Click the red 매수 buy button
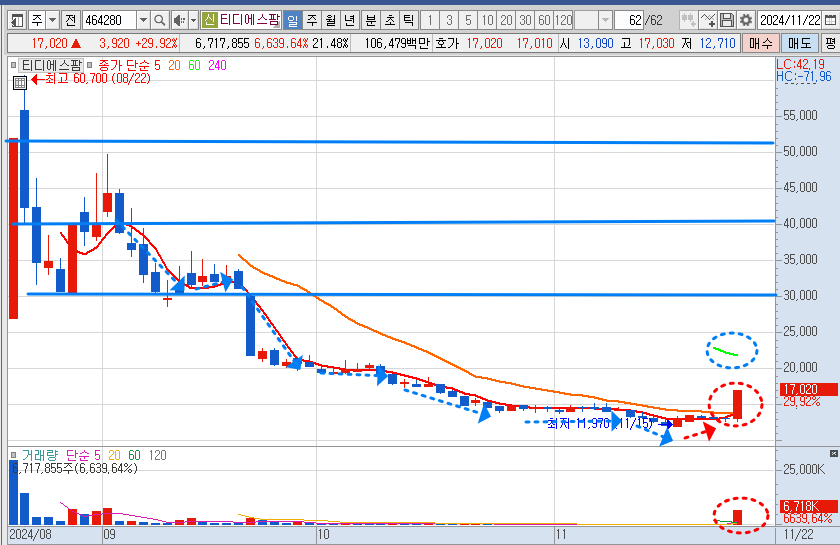This screenshot has height=545, width=840. (x=761, y=43)
